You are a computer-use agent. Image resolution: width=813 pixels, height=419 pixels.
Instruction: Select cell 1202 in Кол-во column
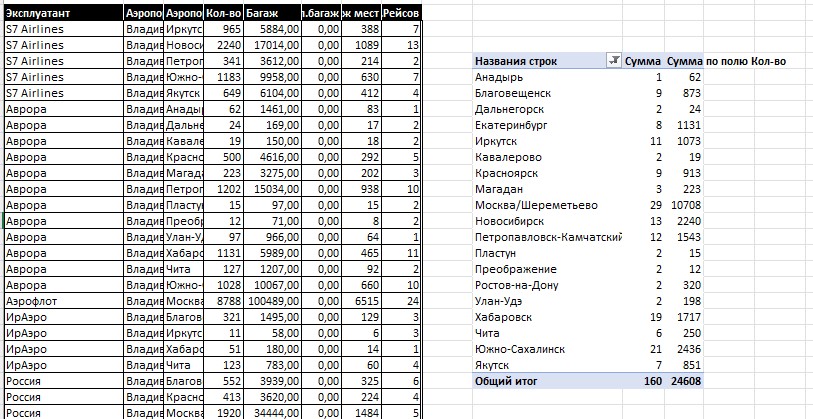223,189
